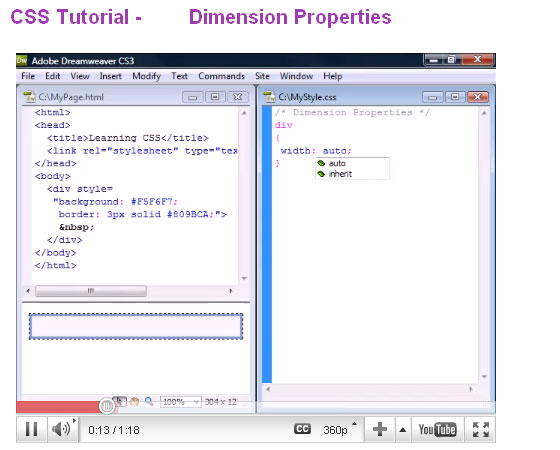Close the Adobe Dreamweaver CS3 window
This screenshot has height=450, width=560.
(x=478, y=60)
